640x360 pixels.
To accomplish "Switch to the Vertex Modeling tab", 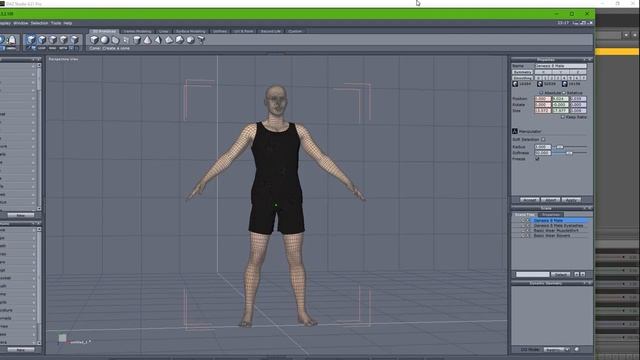I will pos(137,31).
